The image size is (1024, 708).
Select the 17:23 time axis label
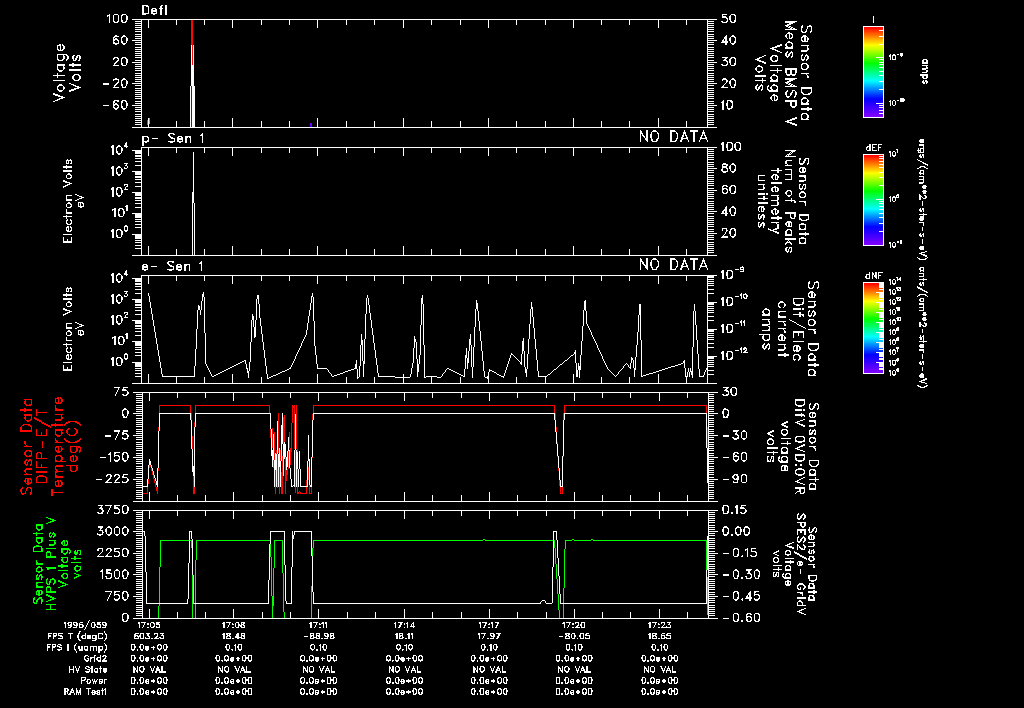click(x=659, y=624)
